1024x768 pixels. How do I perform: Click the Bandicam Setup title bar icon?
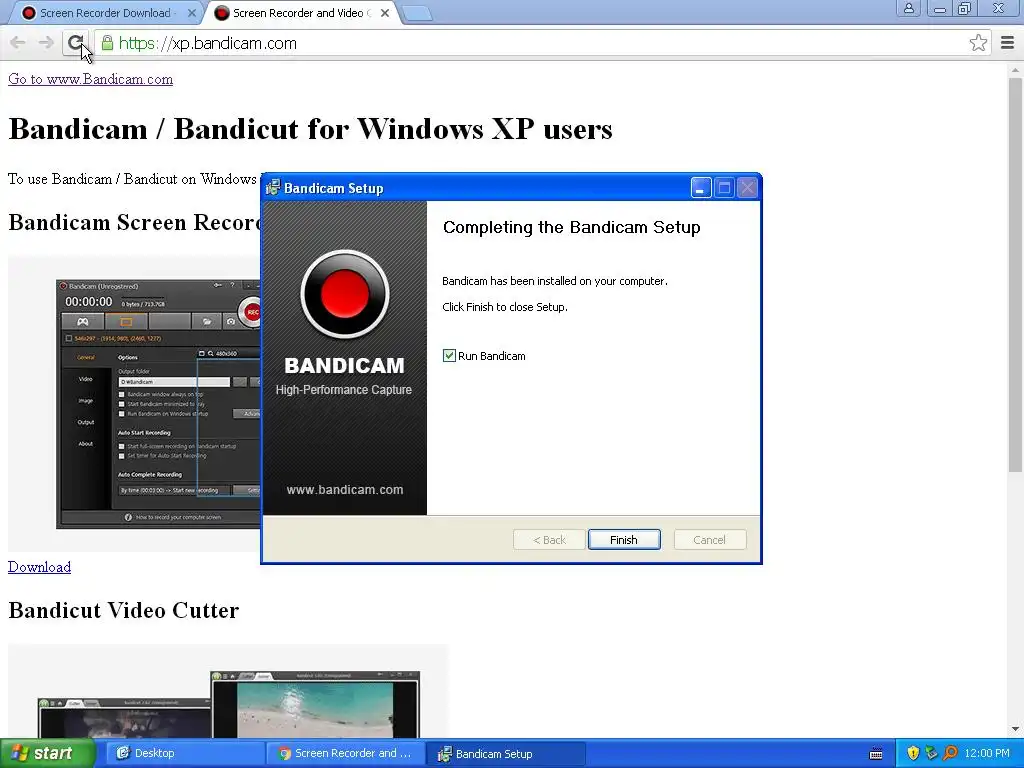click(273, 188)
